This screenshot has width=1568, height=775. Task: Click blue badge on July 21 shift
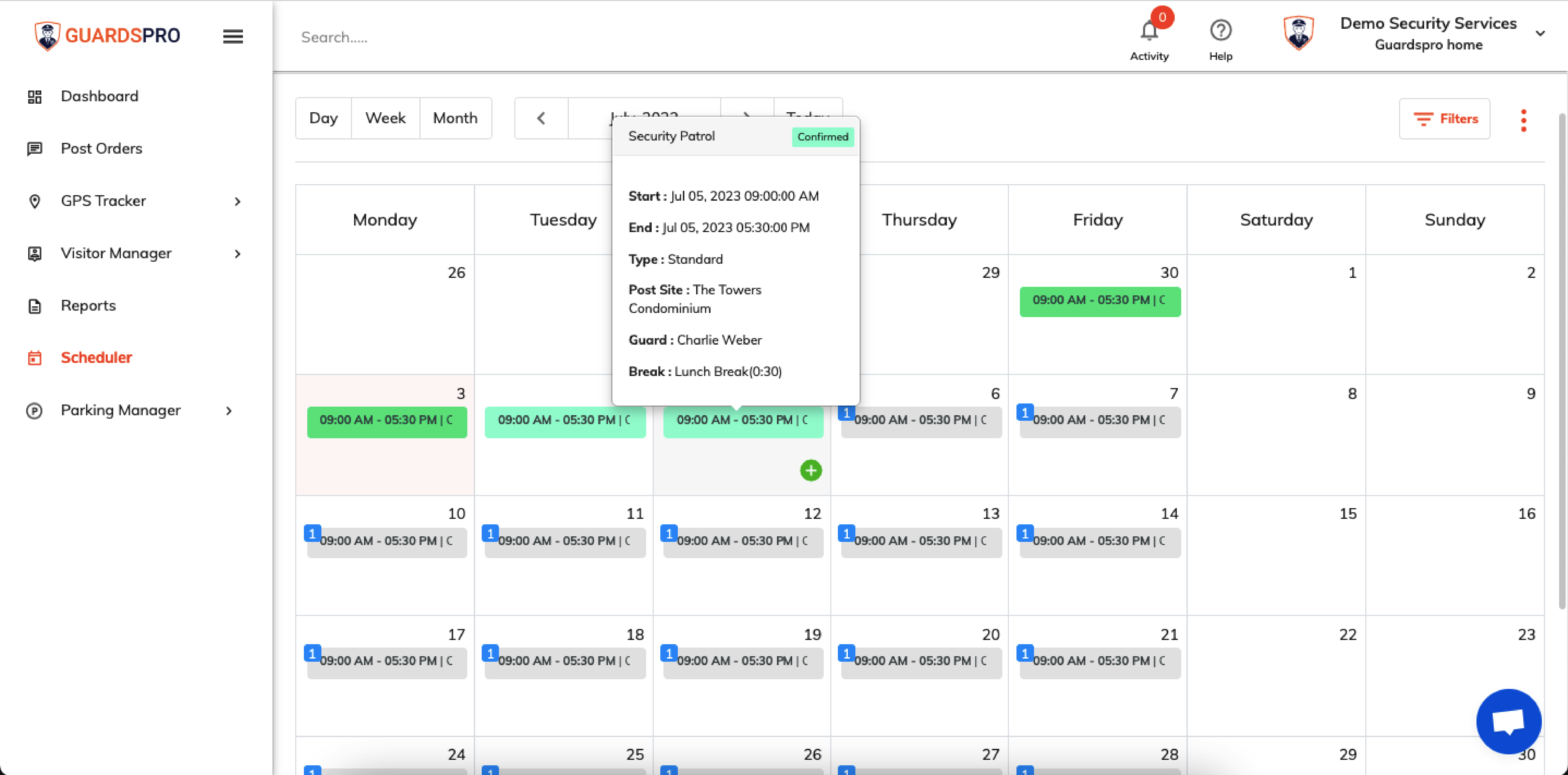point(1025,653)
